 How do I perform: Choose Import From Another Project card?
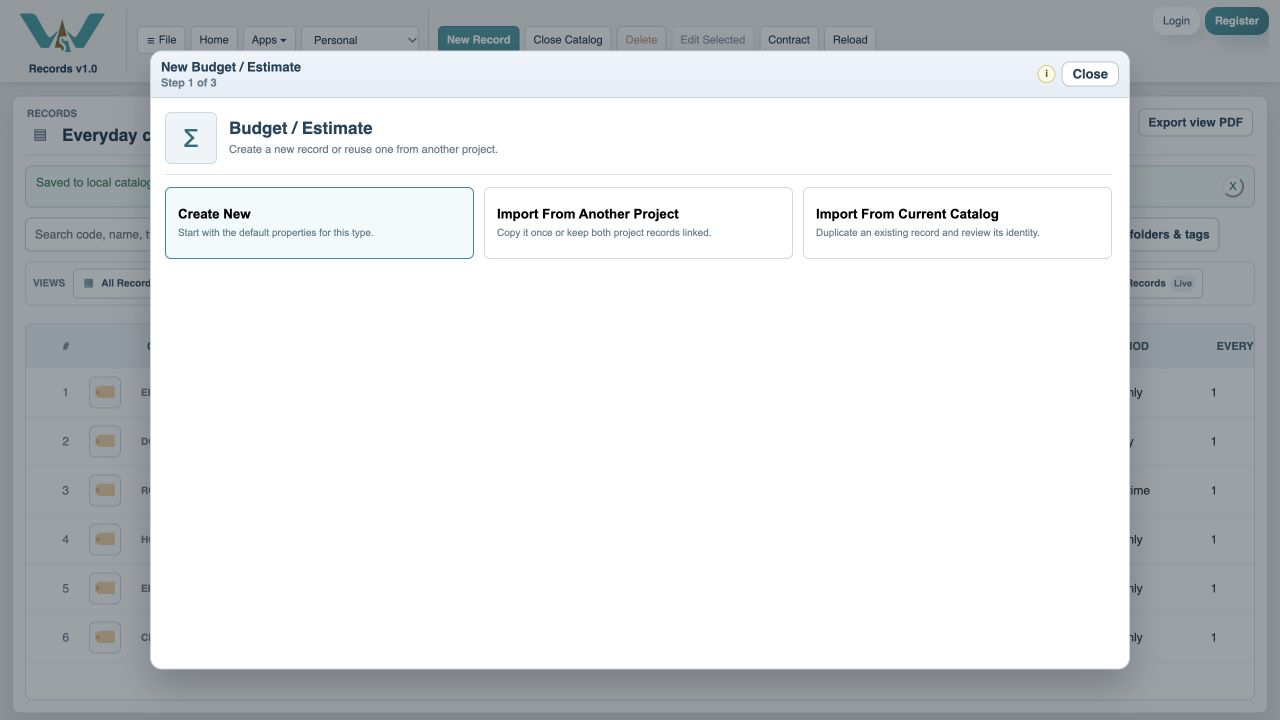coord(638,223)
